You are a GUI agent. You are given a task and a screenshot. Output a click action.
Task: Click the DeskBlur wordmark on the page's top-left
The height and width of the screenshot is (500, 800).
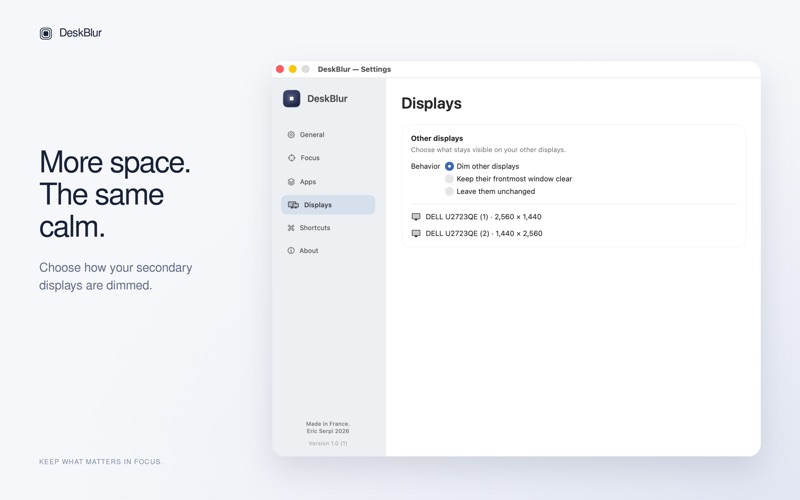coord(81,33)
